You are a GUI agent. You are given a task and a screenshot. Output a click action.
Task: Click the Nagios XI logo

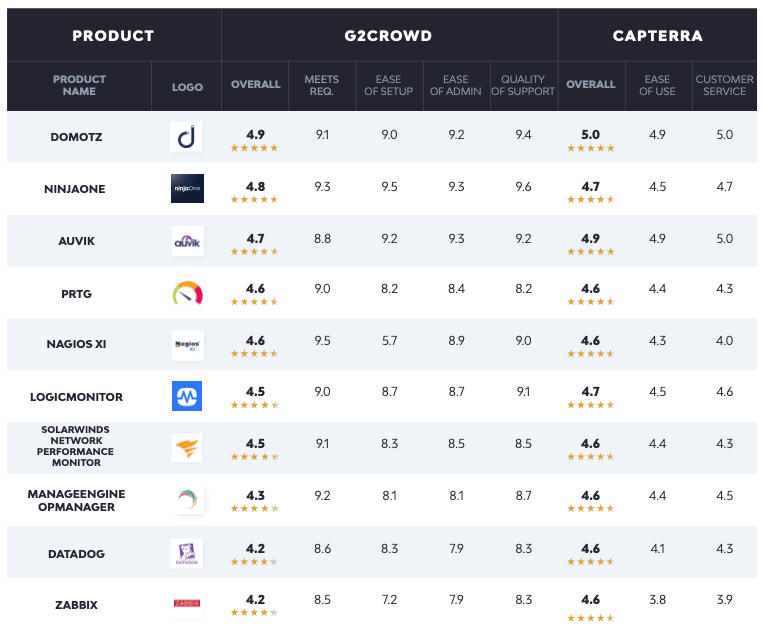[x=187, y=345]
